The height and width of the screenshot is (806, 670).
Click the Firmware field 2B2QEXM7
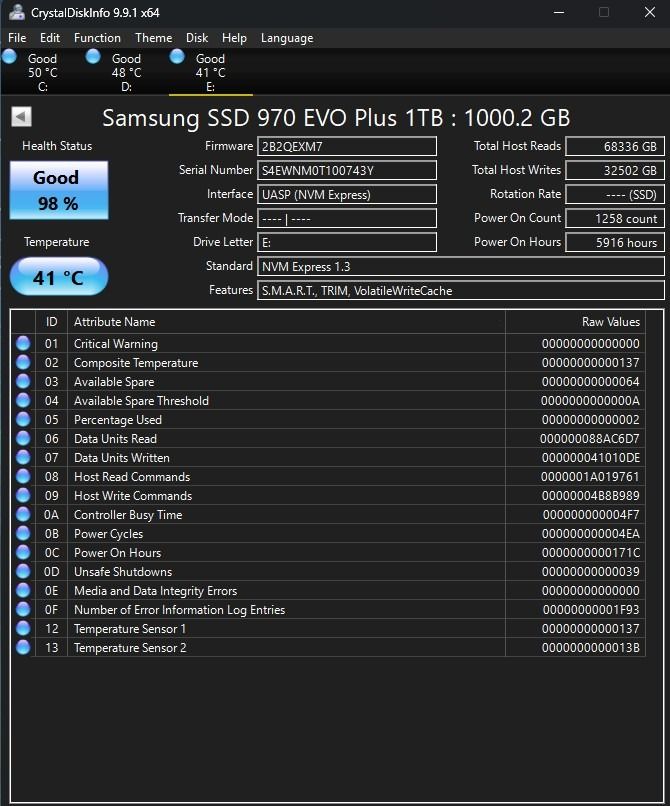[347, 146]
